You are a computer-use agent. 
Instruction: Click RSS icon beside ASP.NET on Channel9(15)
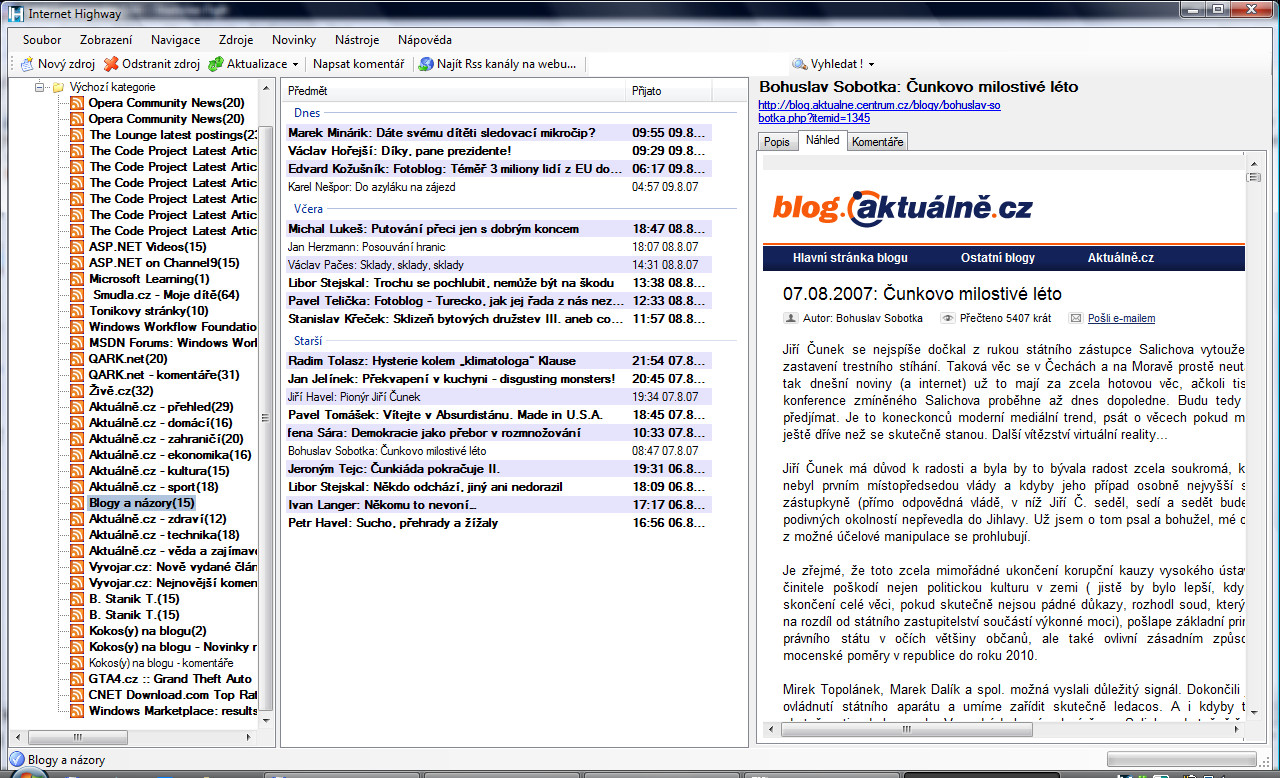point(77,263)
